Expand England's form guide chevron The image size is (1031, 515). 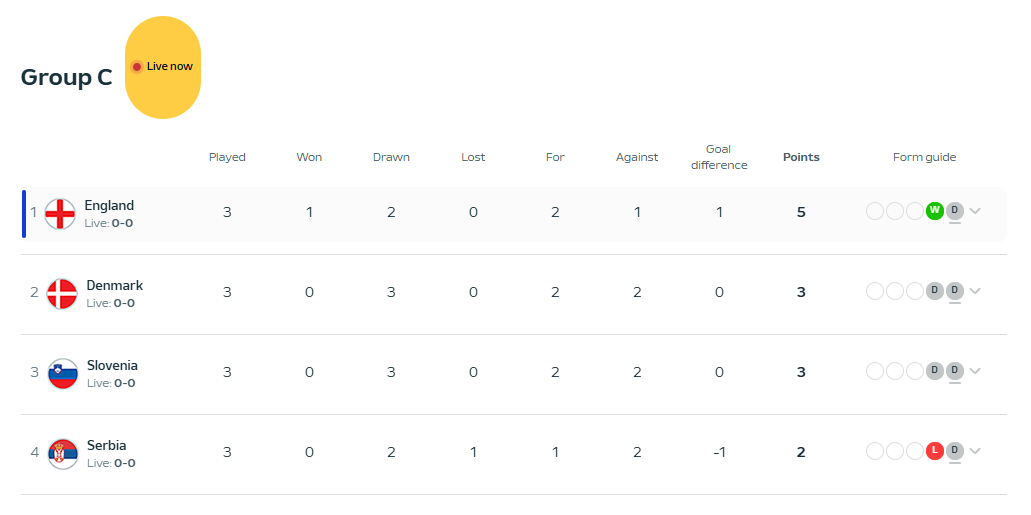tap(976, 211)
